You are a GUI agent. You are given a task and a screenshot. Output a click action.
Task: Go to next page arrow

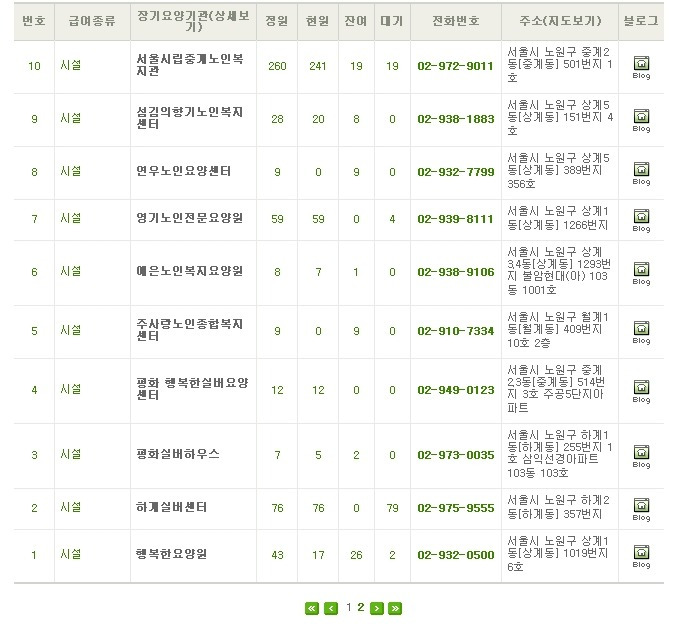tap(377, 608)
